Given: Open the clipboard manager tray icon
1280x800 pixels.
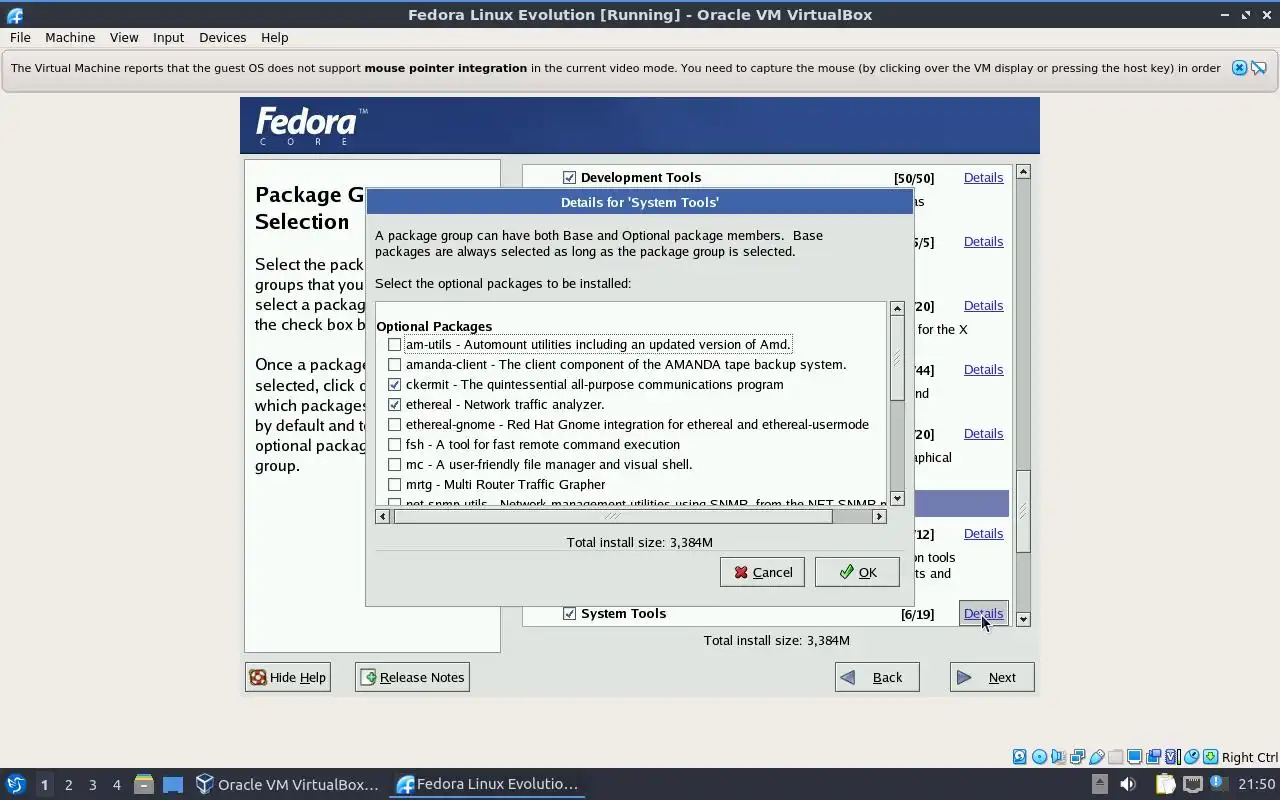Looking at the screenshot, I should point(1166,784).
